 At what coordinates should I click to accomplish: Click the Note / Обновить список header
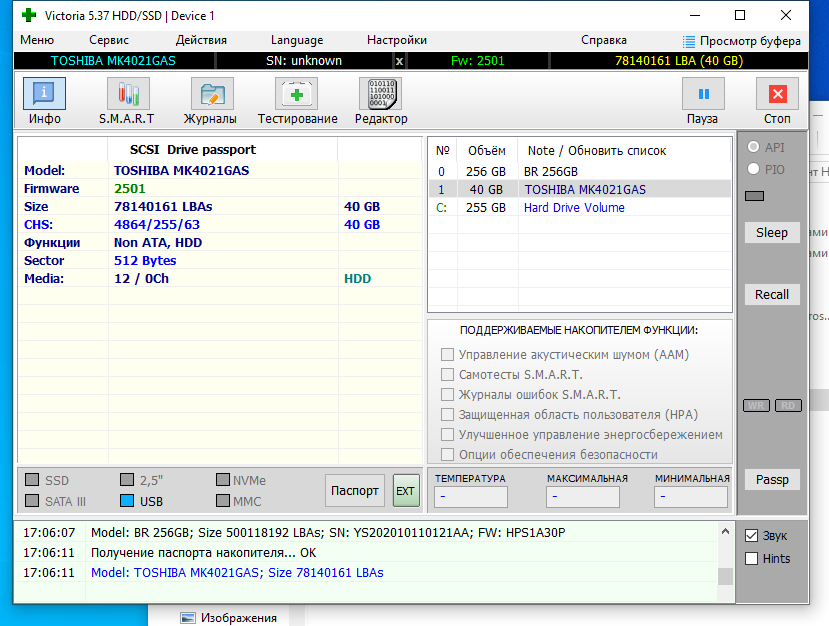(x=597, y=151)
